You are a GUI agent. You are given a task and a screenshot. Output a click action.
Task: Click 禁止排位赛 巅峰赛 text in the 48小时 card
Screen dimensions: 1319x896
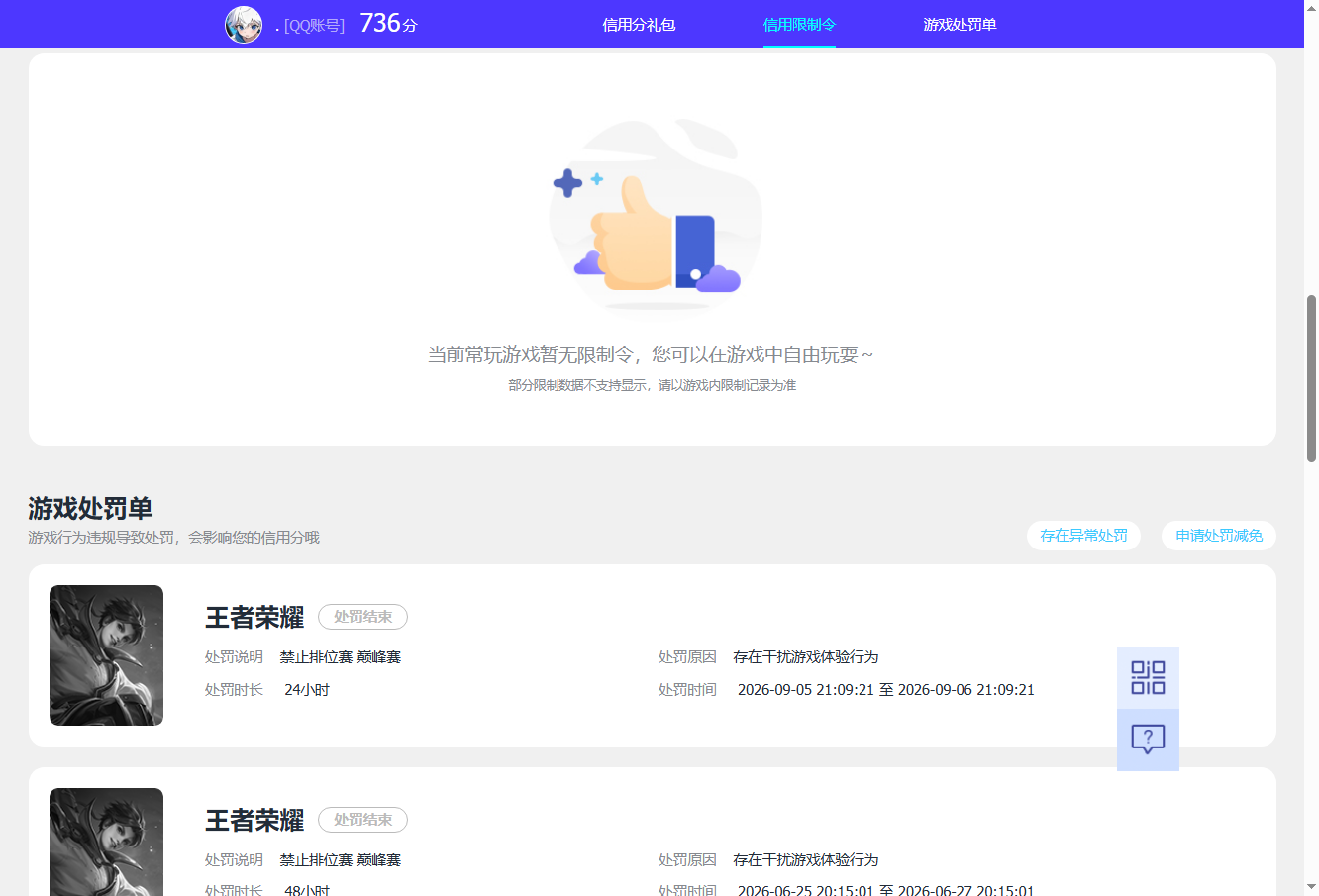341,860
